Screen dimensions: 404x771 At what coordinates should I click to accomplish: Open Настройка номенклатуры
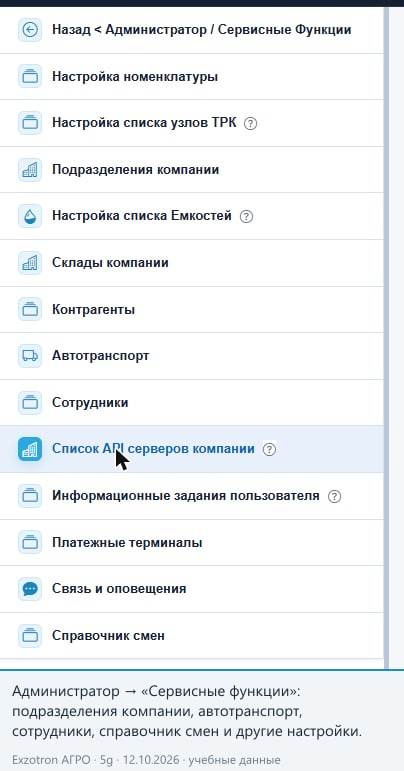(192, 77)
